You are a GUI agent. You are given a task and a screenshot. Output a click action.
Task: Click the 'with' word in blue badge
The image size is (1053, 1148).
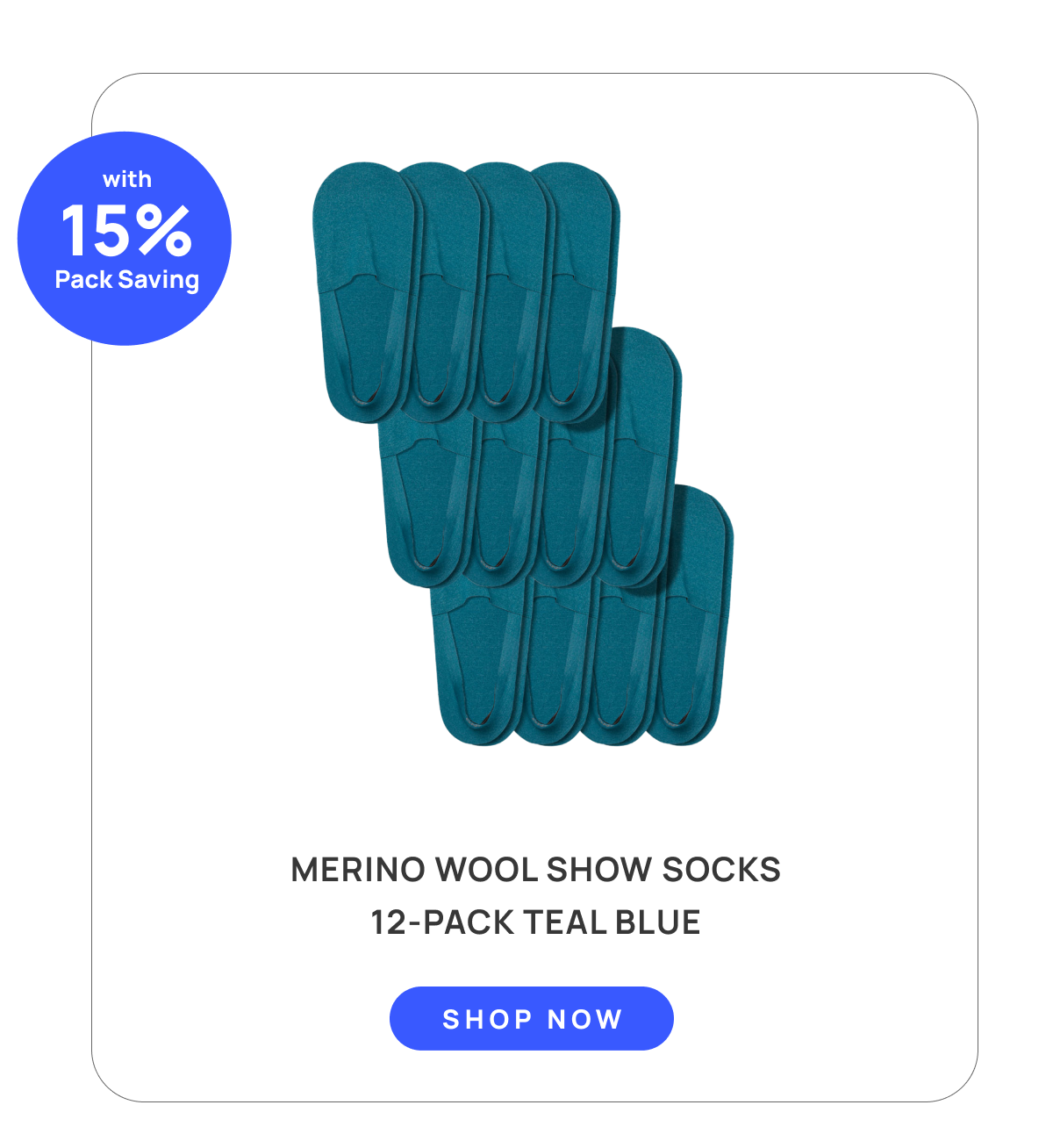click(126, 180)
